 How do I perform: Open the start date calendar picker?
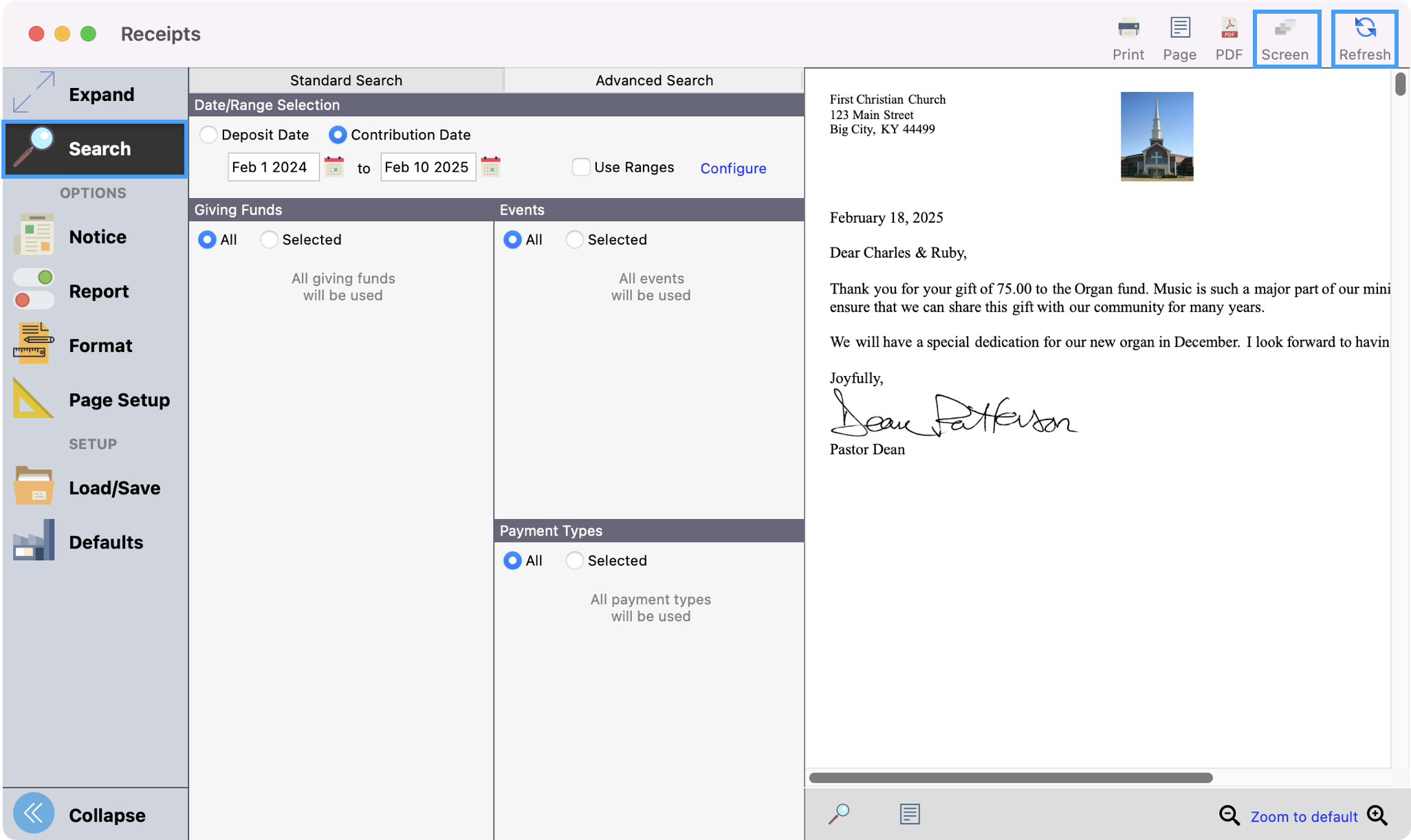334,167
